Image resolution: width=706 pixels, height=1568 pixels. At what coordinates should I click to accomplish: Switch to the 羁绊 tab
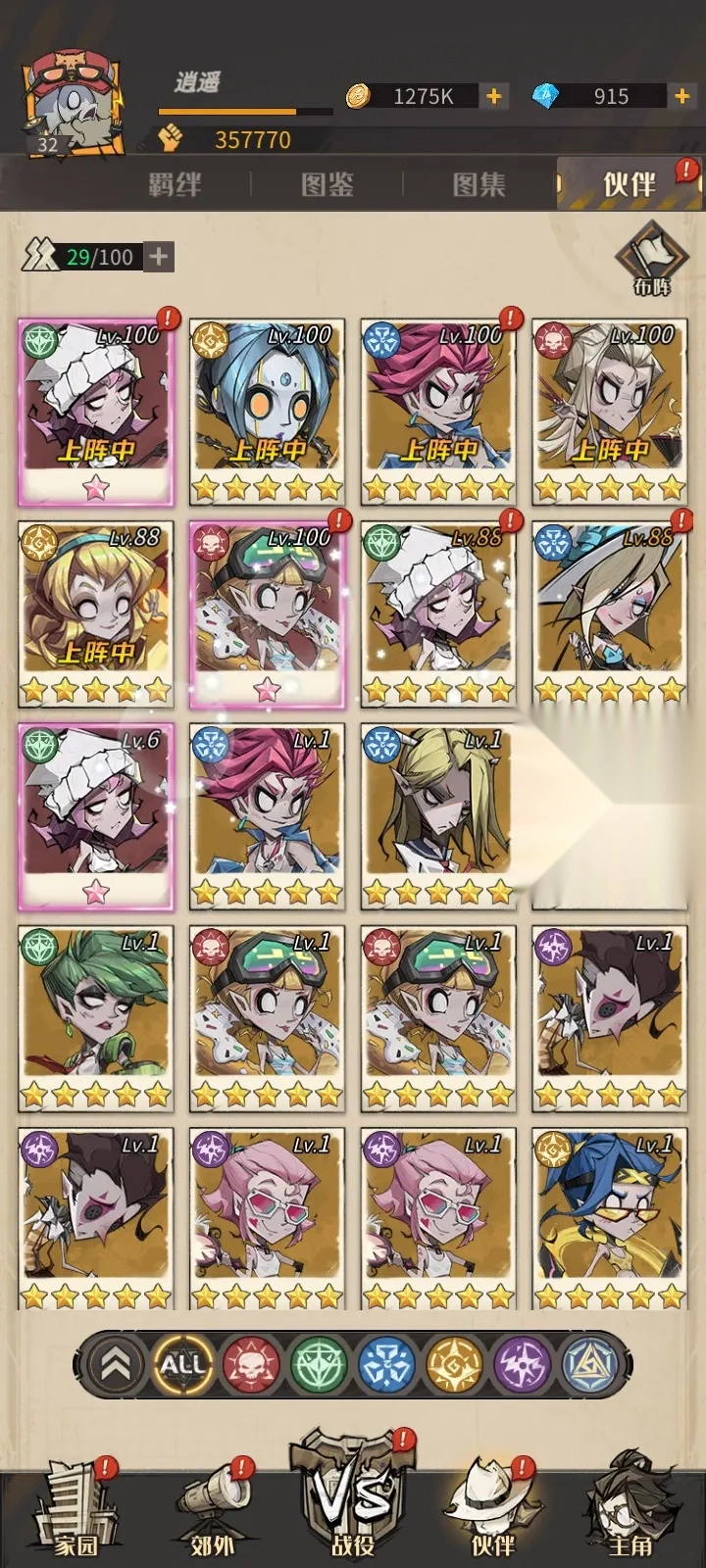pos(175,184)
